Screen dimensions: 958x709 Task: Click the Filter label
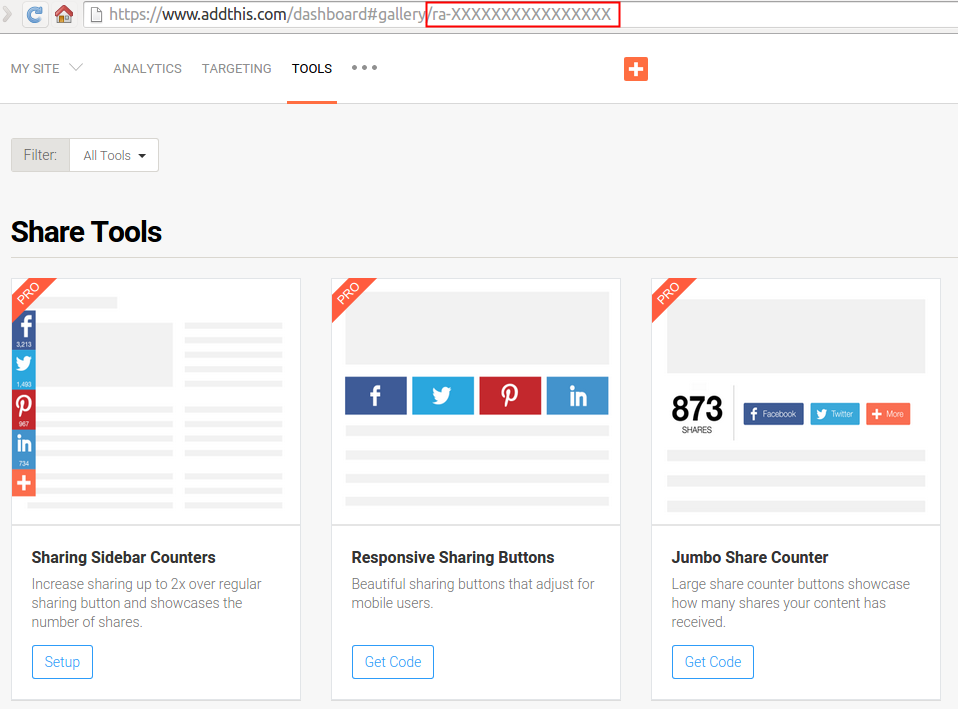pos(40,155)
